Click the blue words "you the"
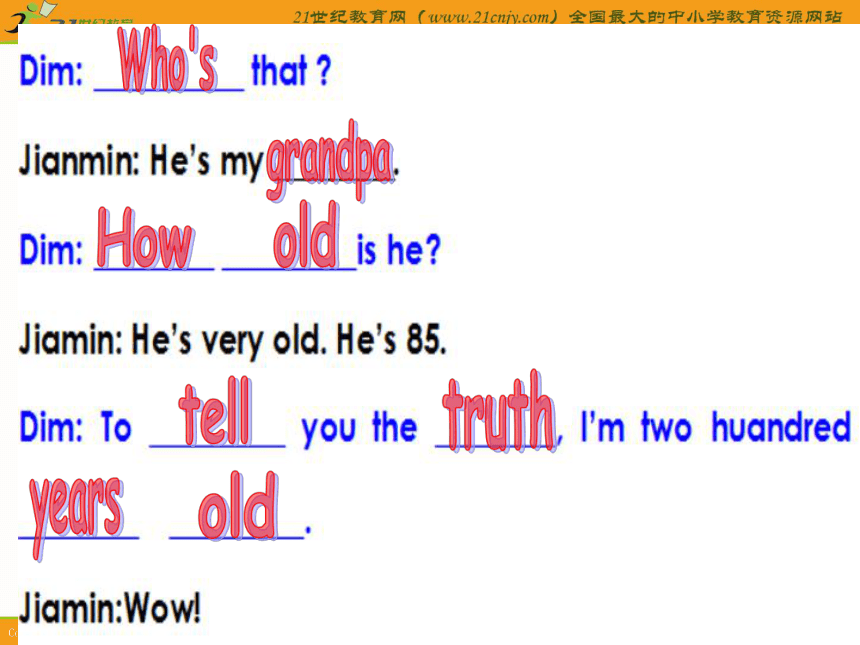This screenshot has width=860, height=645. (359, 428)
